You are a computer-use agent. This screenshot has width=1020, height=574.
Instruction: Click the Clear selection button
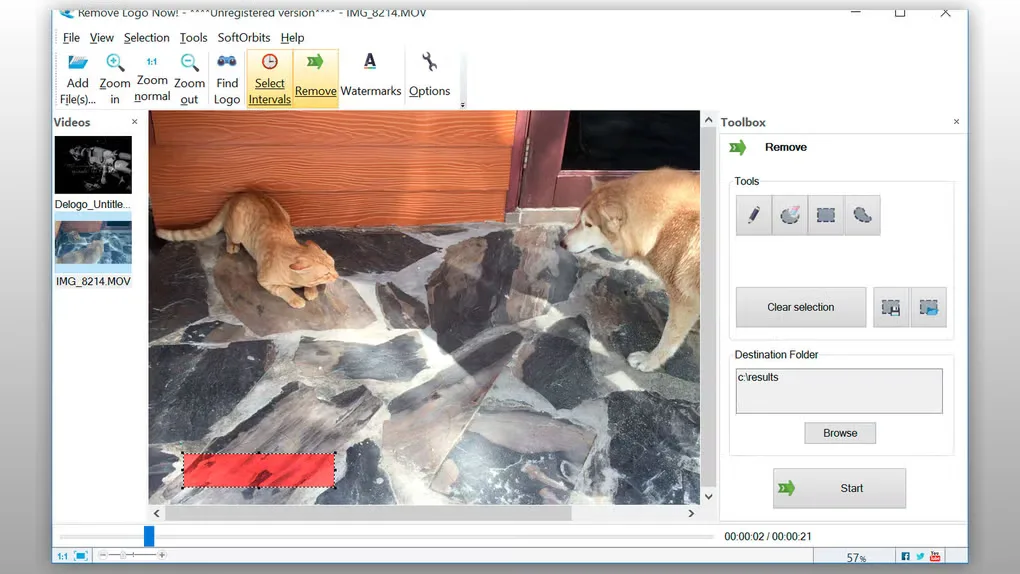(x=801, y=307)
